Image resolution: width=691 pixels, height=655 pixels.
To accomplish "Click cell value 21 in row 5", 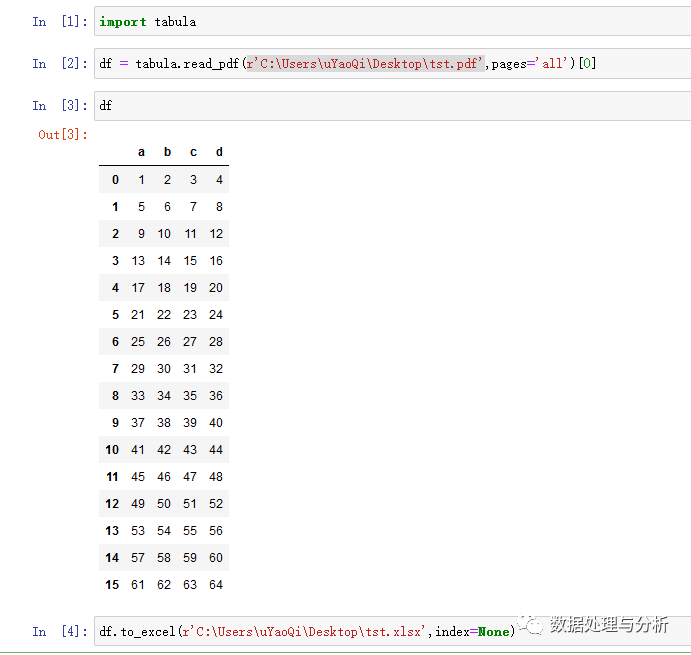I will 138,315.
